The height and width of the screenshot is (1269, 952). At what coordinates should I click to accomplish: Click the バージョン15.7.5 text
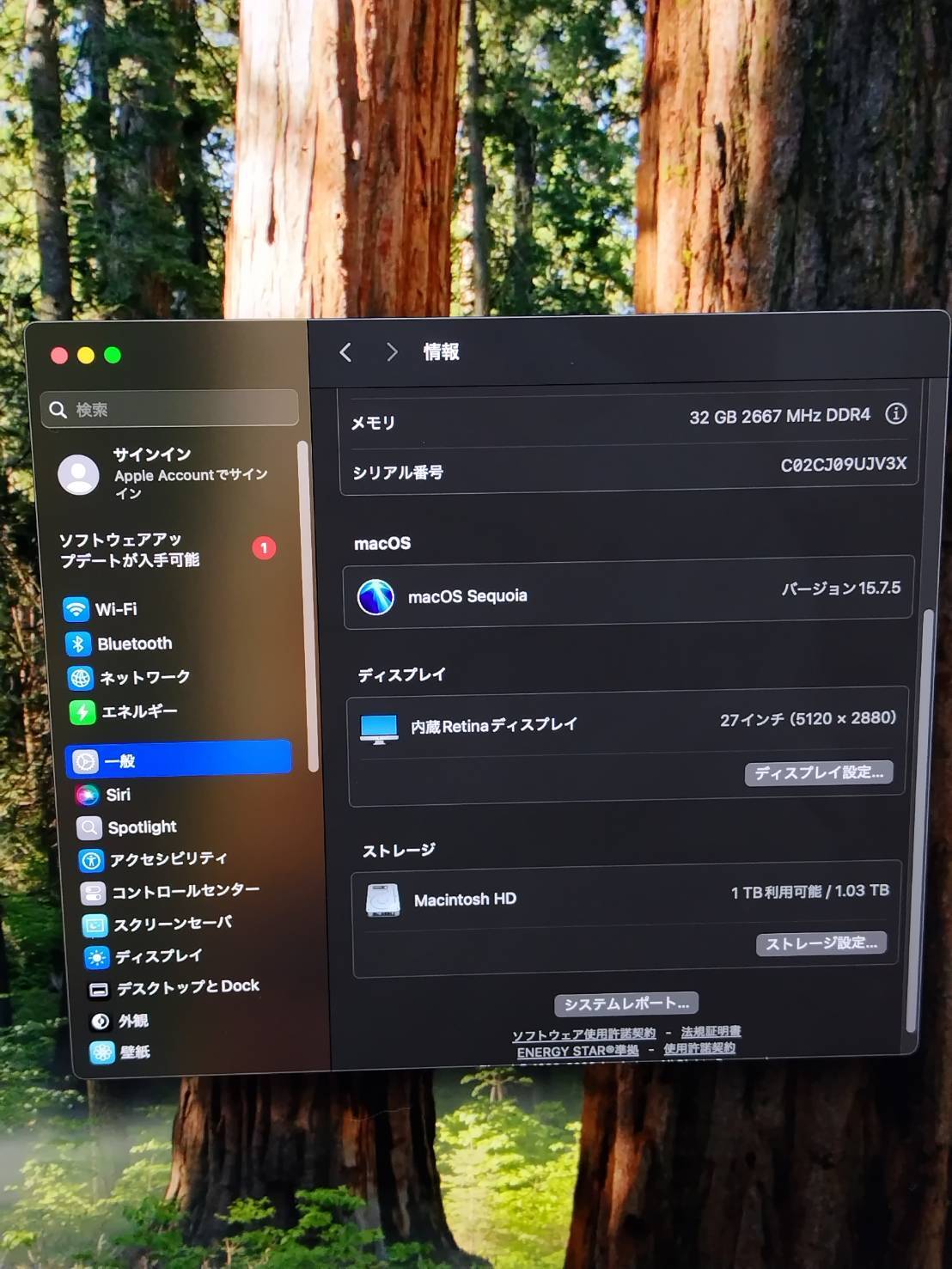pyautogui.click(x=841, y=589)
